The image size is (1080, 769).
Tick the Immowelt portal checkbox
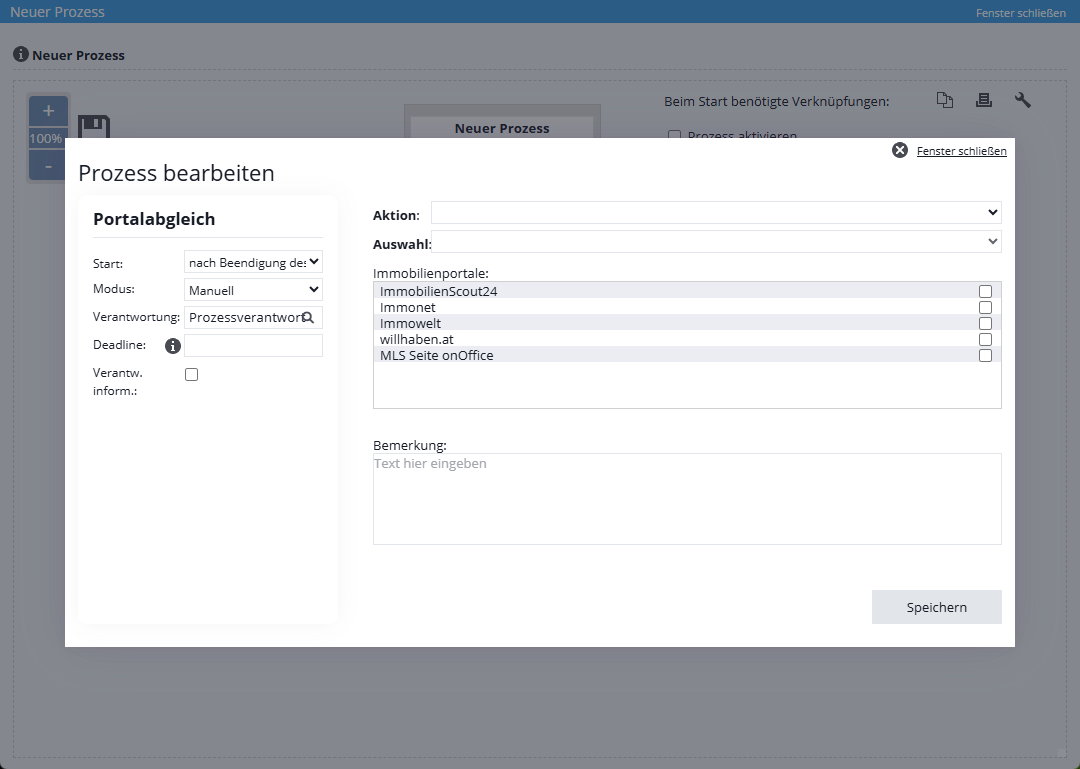pyautogui.click(x=985, y=323)
